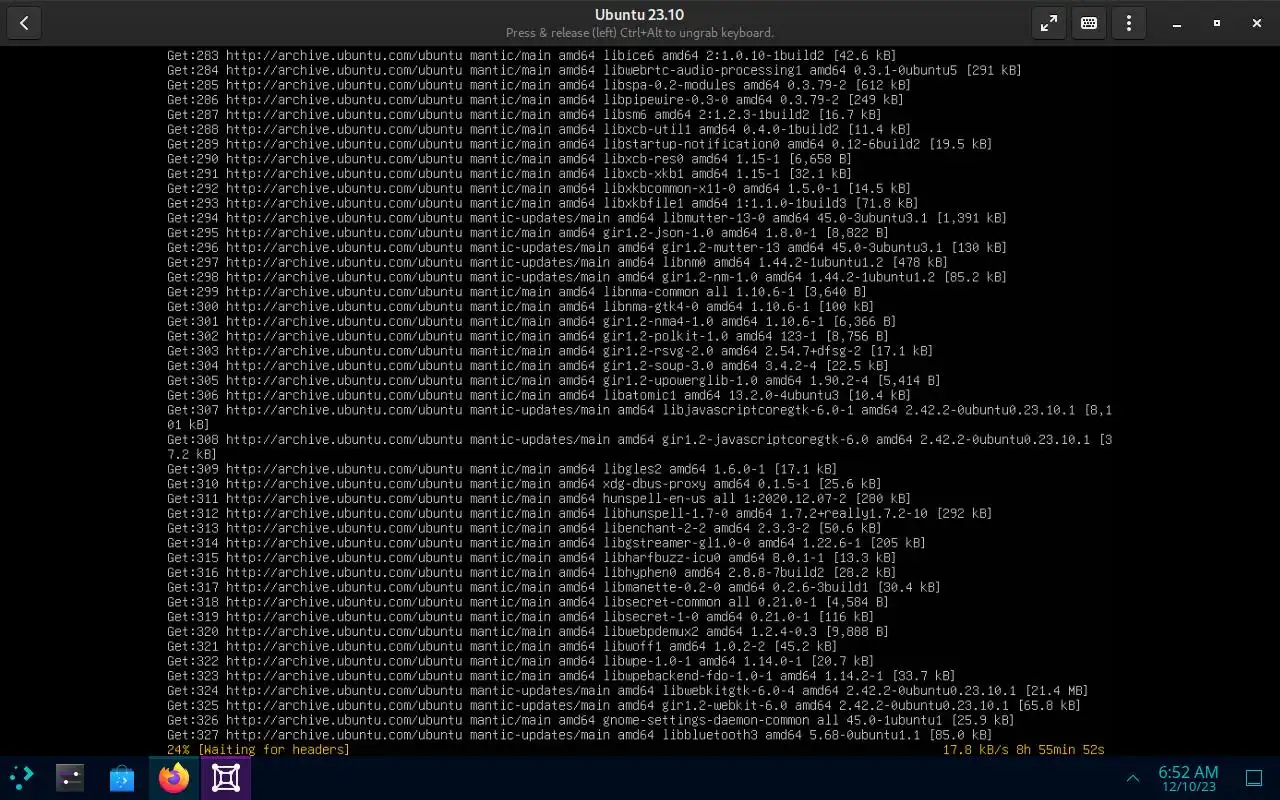Click the line Get:321 libwoff1
The width and height of the screenshot is (1280, 800).
pos(502,646)
